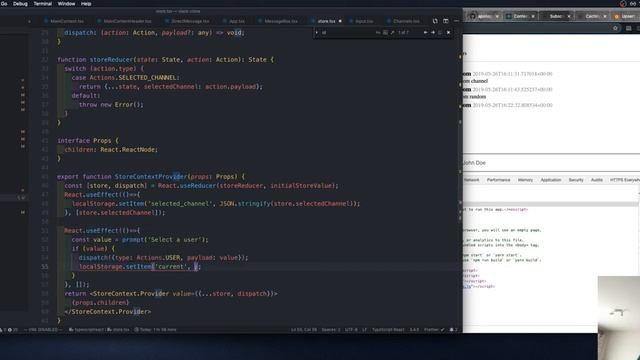
Task: Open the Go menu
Action: (x=4, y=4)
